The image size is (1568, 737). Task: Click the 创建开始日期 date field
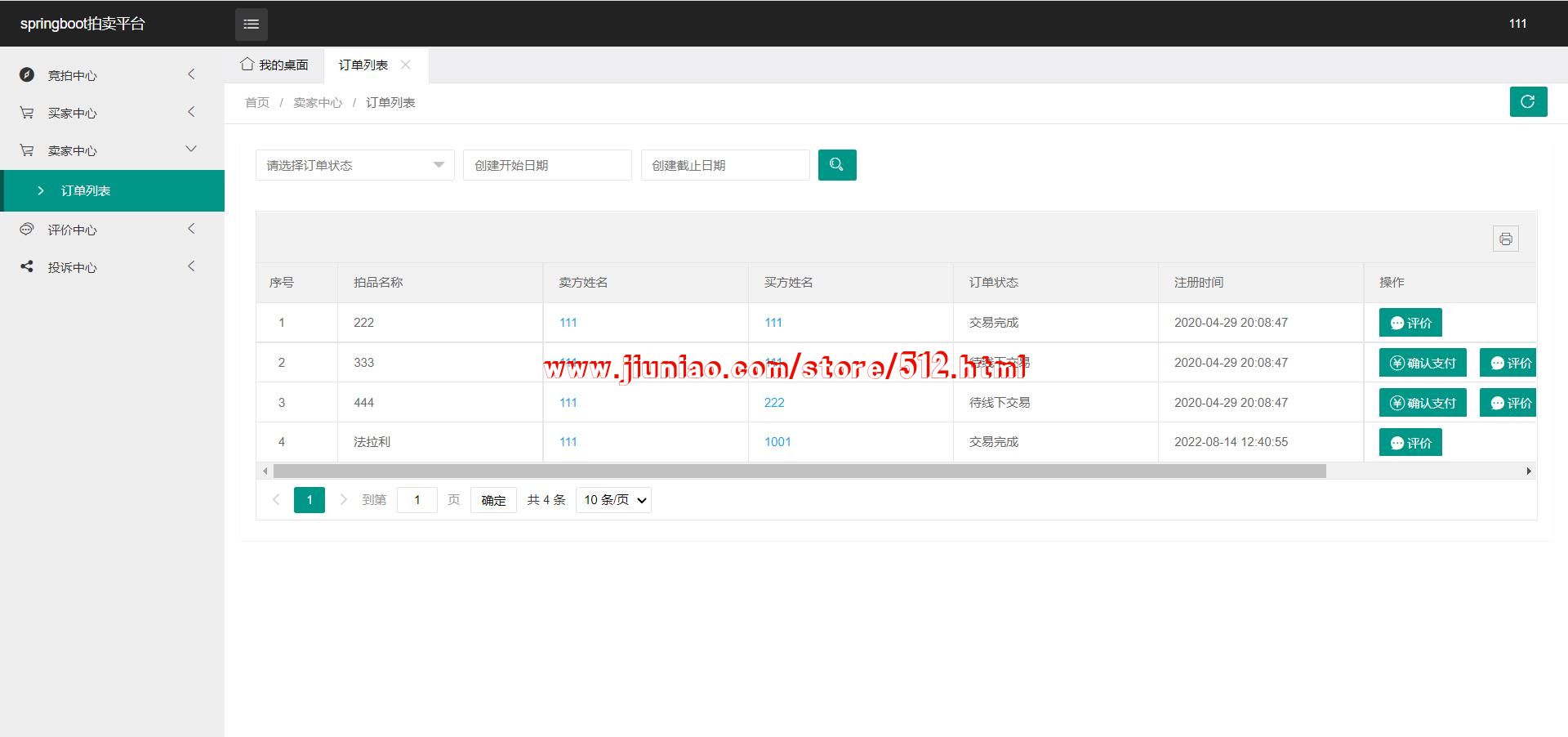pyautogui.click(x=547, y=165)
